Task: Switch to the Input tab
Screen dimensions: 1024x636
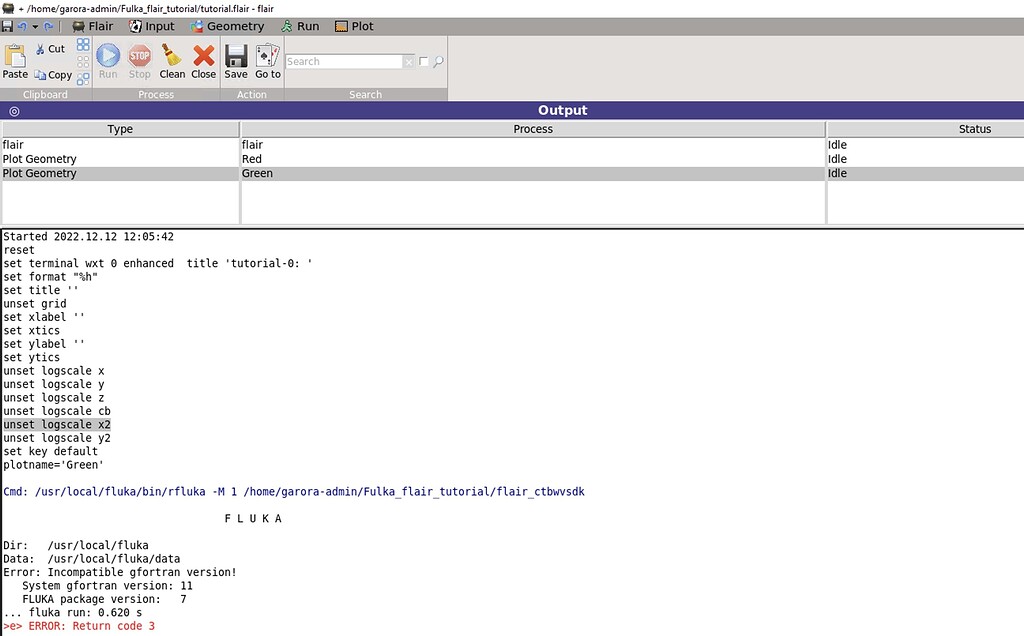Action: pos(152,26)
